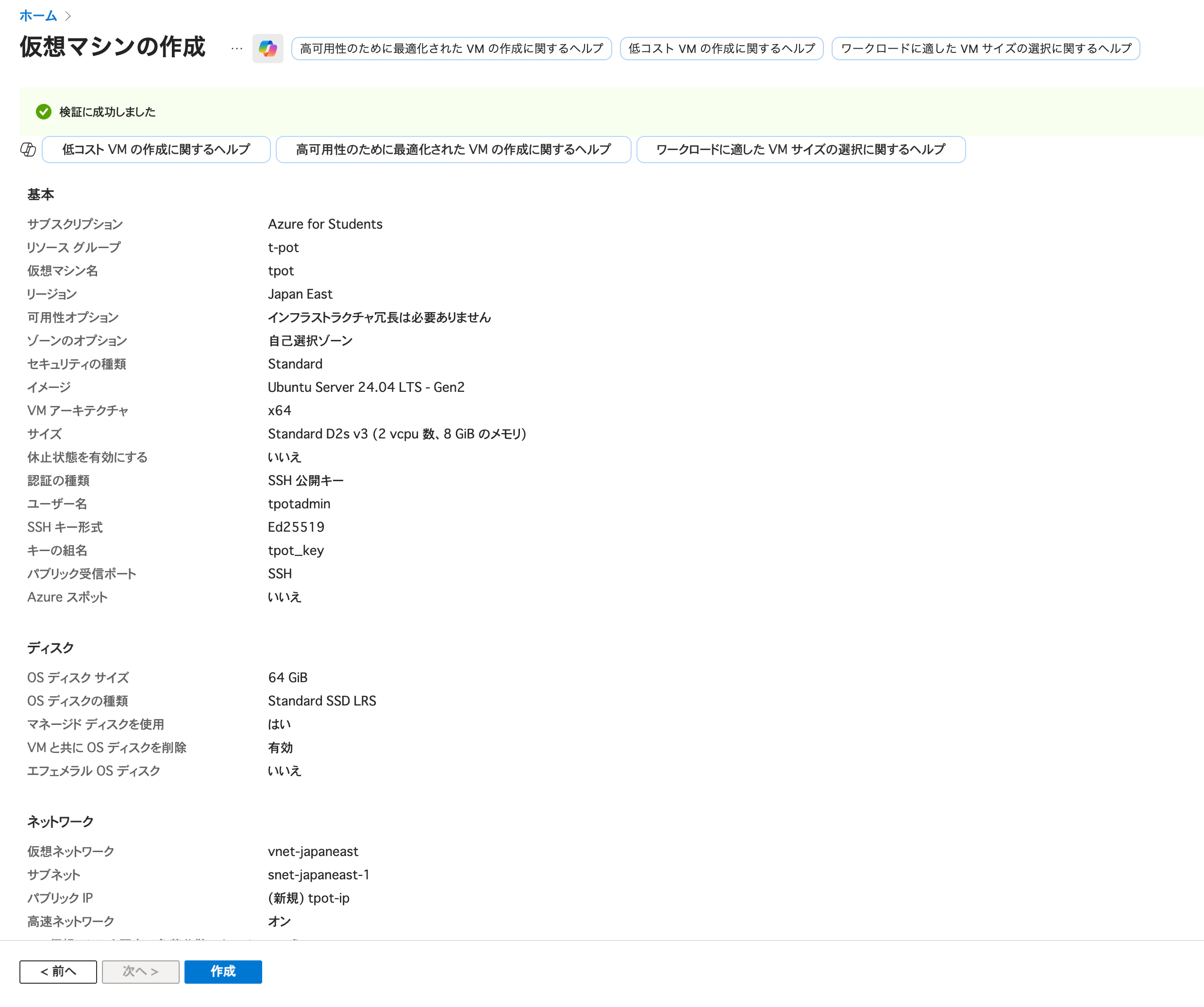Click the ホーム breadcrumb link
The image size is (1204, 1007).
pyautogui.click(x=38, y=16)
